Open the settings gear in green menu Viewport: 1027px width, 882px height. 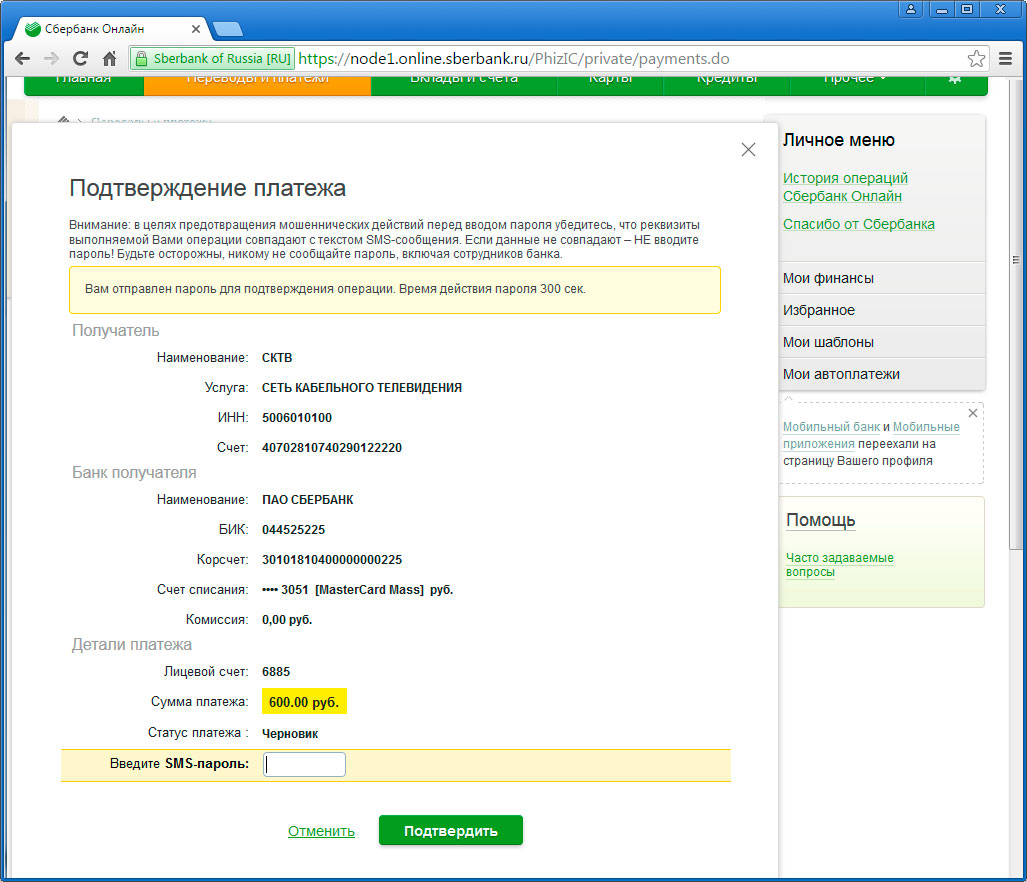pyautogui.click(x=955, y=79)
